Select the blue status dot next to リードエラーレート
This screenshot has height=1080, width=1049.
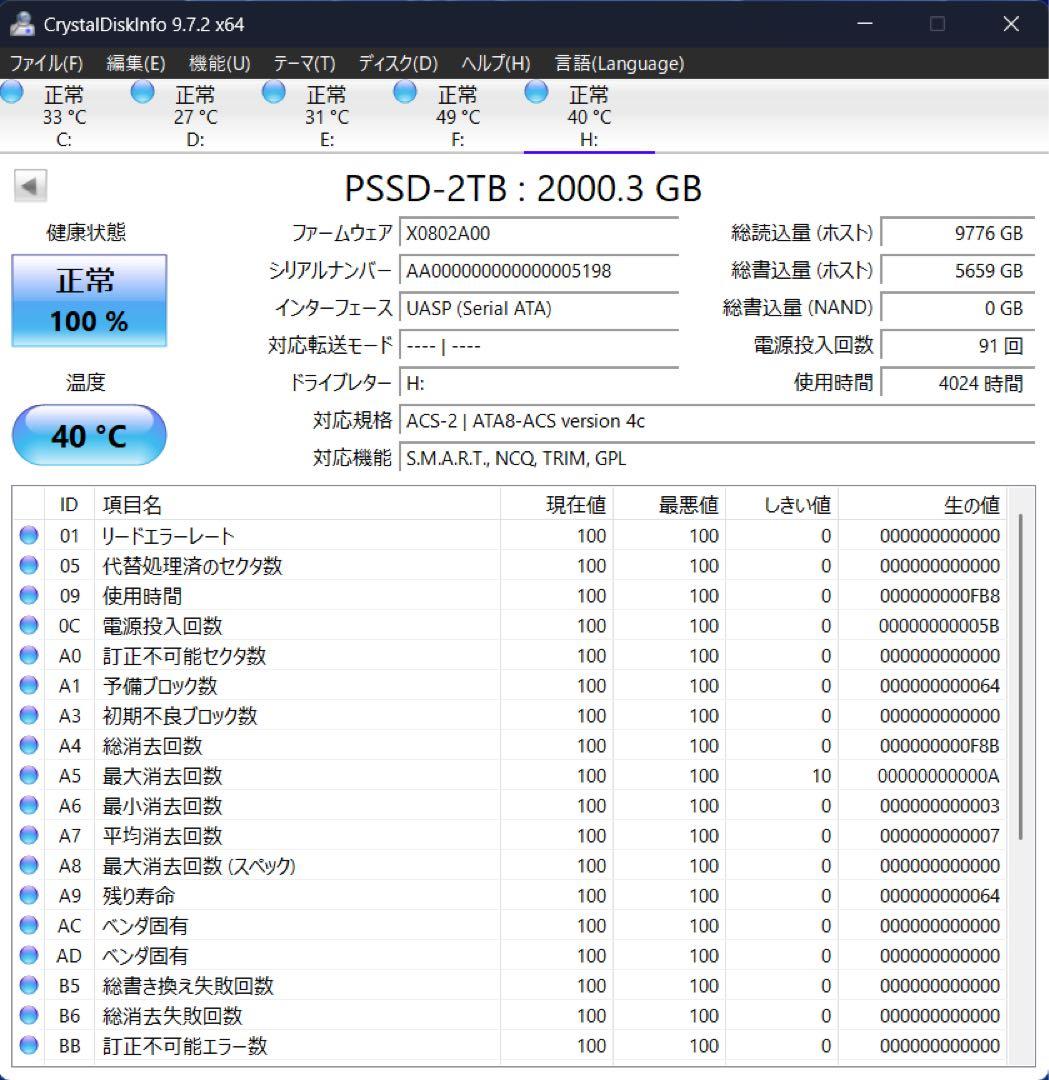[27, 536]
